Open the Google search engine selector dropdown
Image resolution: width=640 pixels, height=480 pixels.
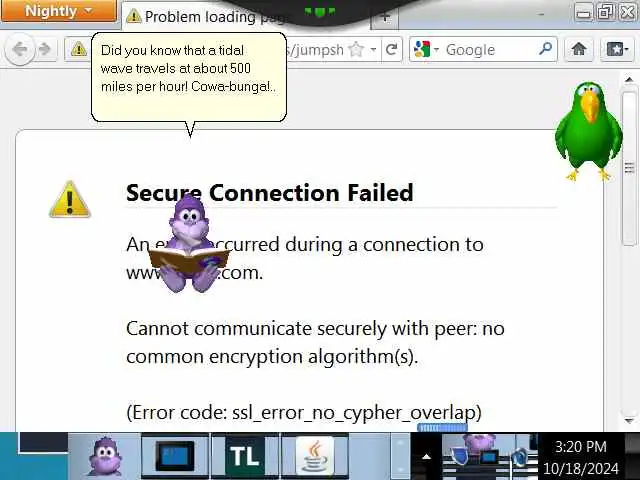pyautogui.click(x=426, y=50)
